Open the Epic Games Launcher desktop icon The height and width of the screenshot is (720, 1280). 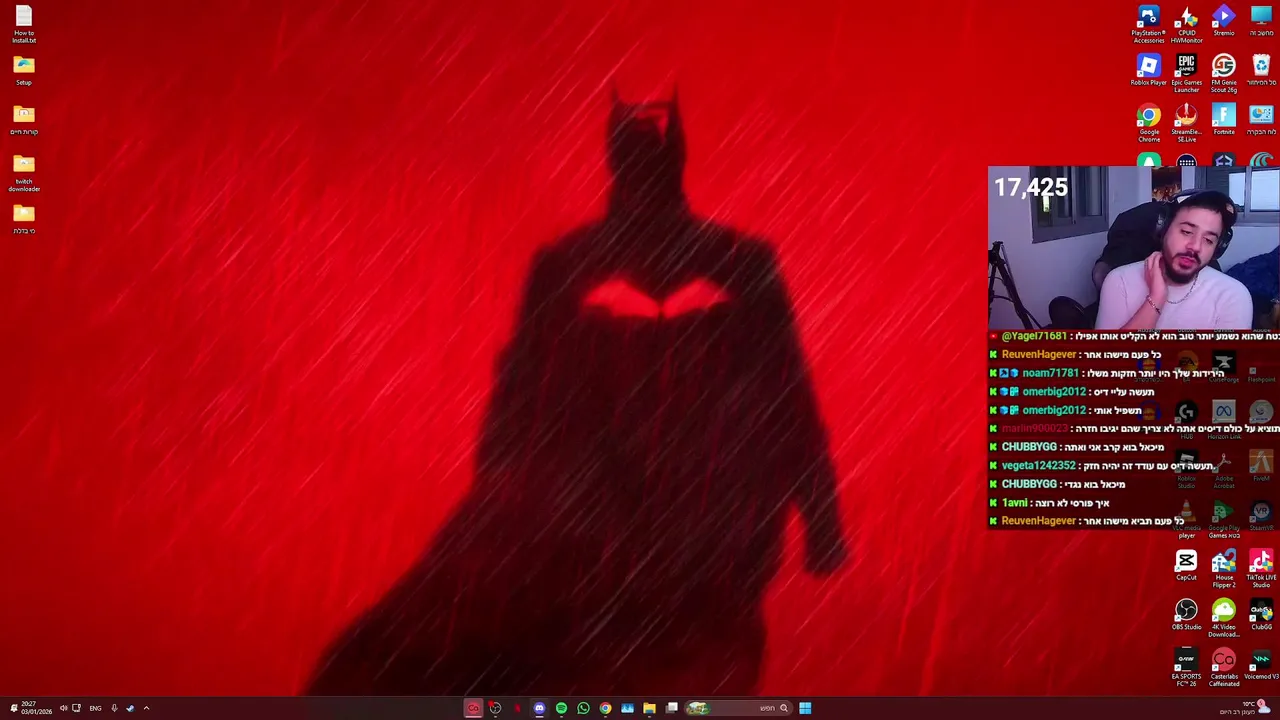click(1186, 74)
